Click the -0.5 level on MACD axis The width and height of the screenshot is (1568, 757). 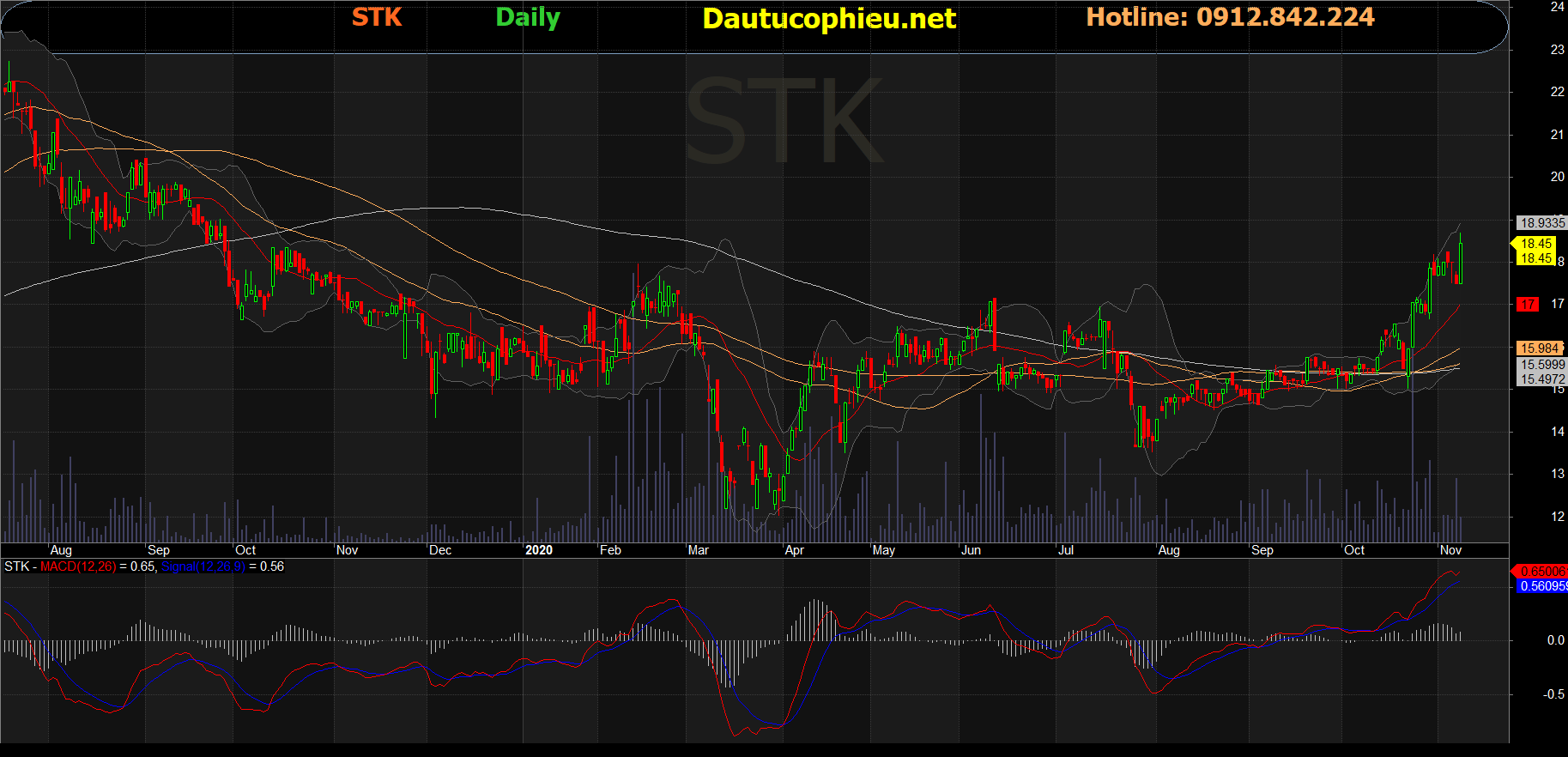tap(1553, 694)
